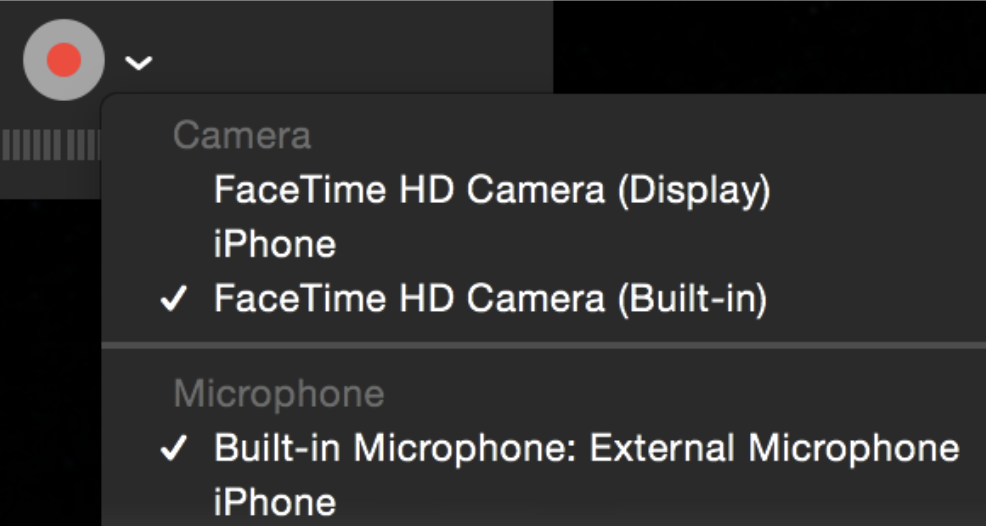The image size is (986, 526).
Task: Collapse the options menu via the chevron arrow
Action: tap(139, 64)
